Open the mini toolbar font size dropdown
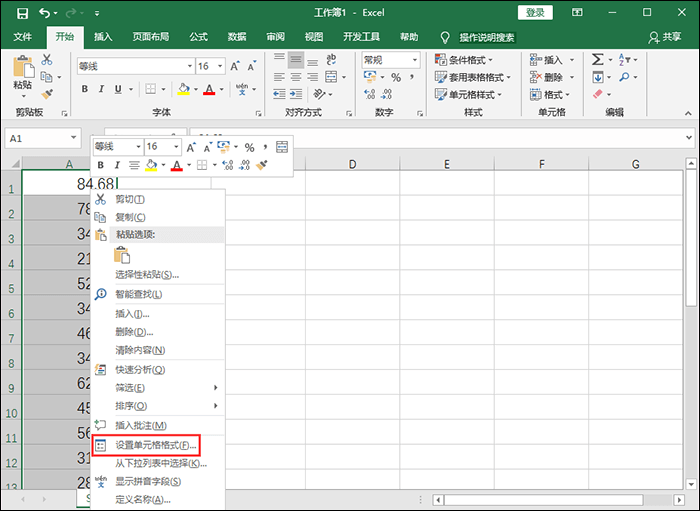Viewport: 700px width, 511px height. (176, 146)
